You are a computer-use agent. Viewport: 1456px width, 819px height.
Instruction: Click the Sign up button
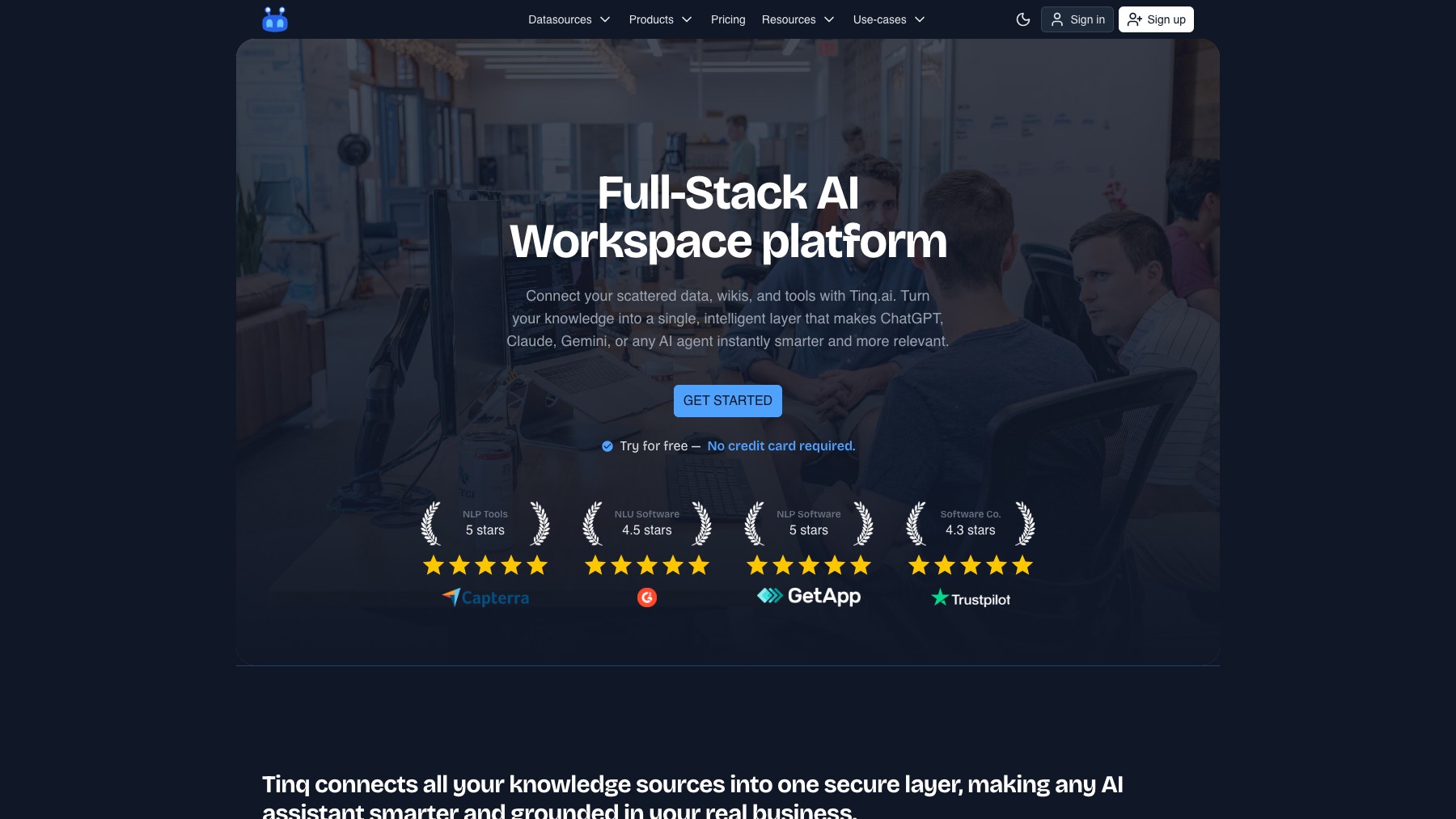pos(1156,19)
